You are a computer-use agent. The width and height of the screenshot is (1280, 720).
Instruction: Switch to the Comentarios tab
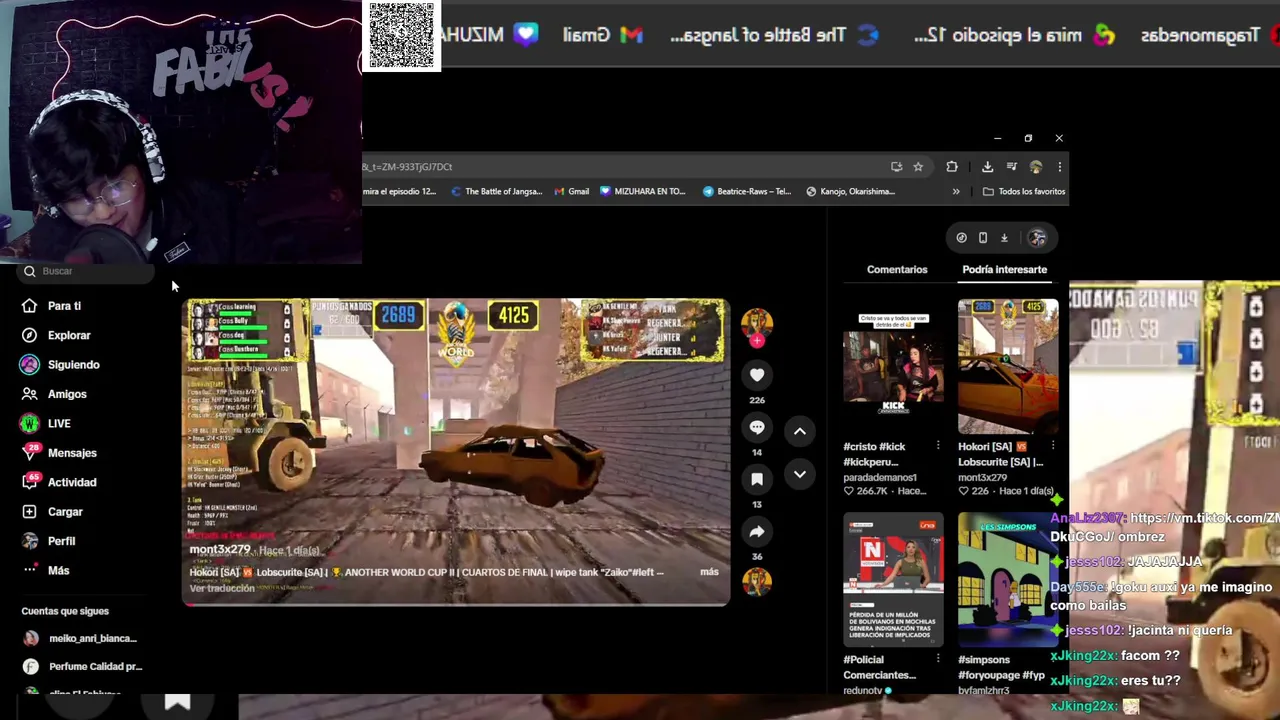point(897,269)
